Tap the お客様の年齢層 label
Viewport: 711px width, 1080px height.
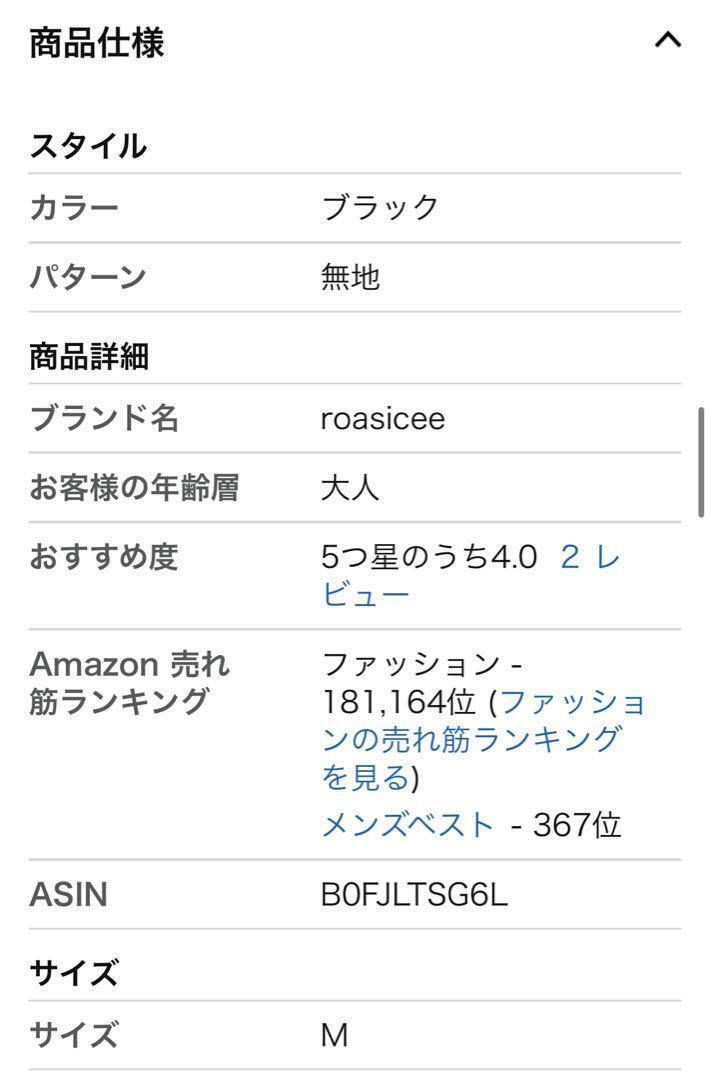134,488
